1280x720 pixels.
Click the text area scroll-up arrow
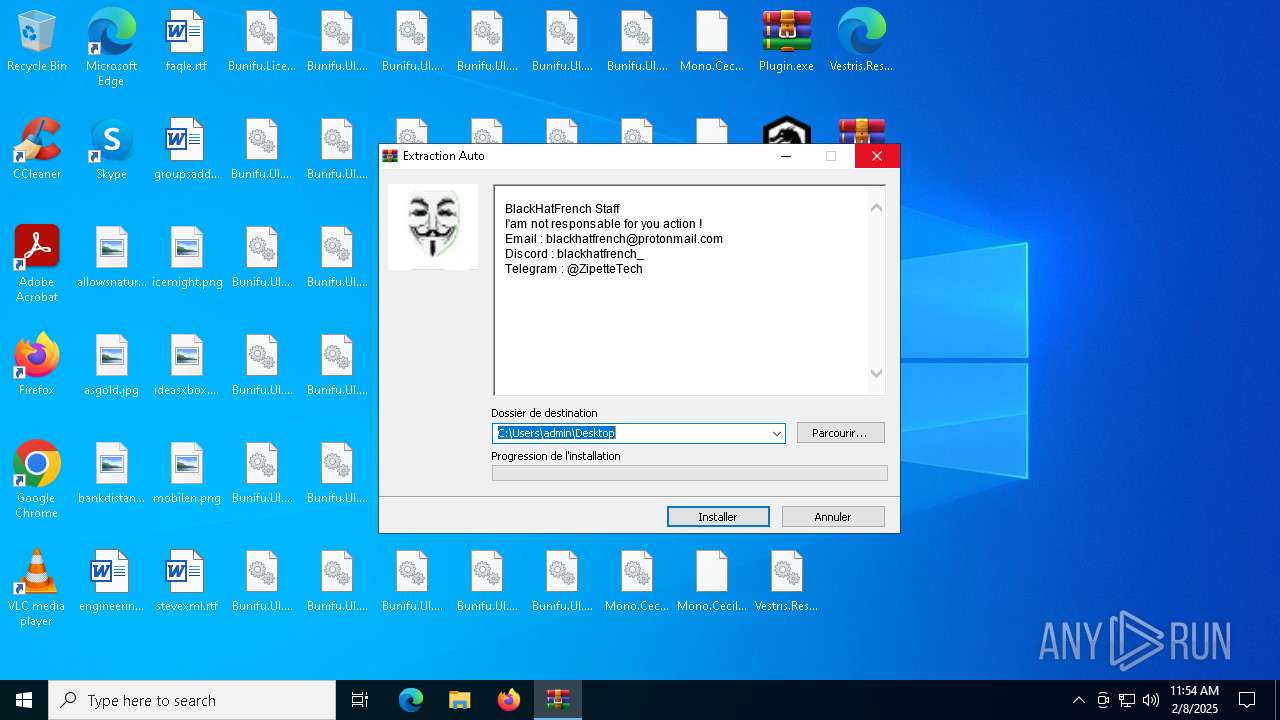[x=876, y=208]
